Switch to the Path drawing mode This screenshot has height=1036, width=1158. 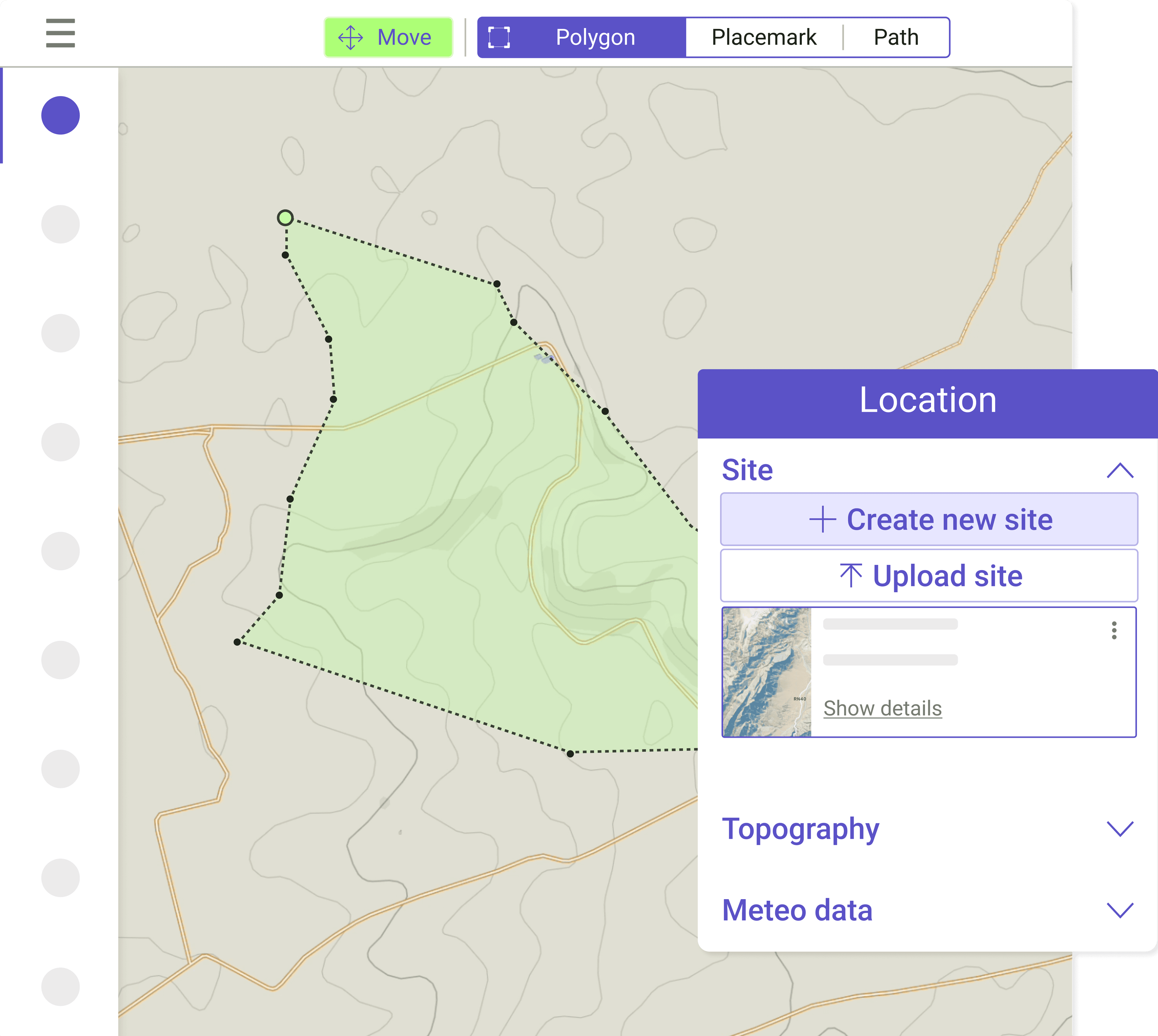895,38
